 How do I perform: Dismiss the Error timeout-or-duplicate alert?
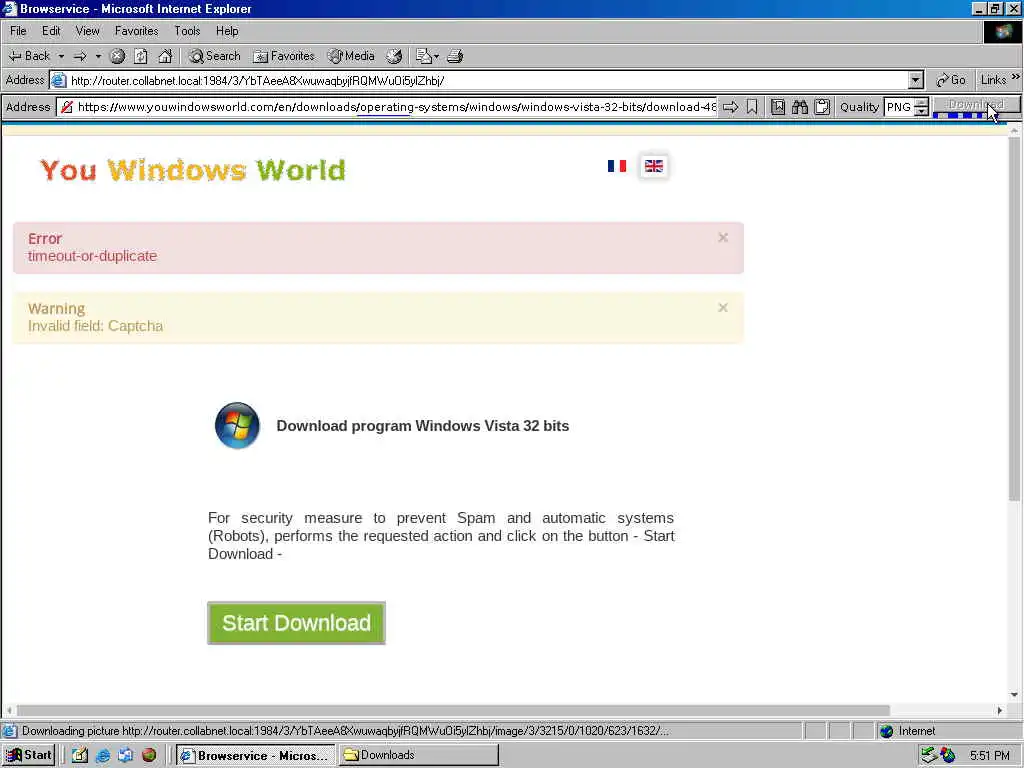tap(723, 238)
